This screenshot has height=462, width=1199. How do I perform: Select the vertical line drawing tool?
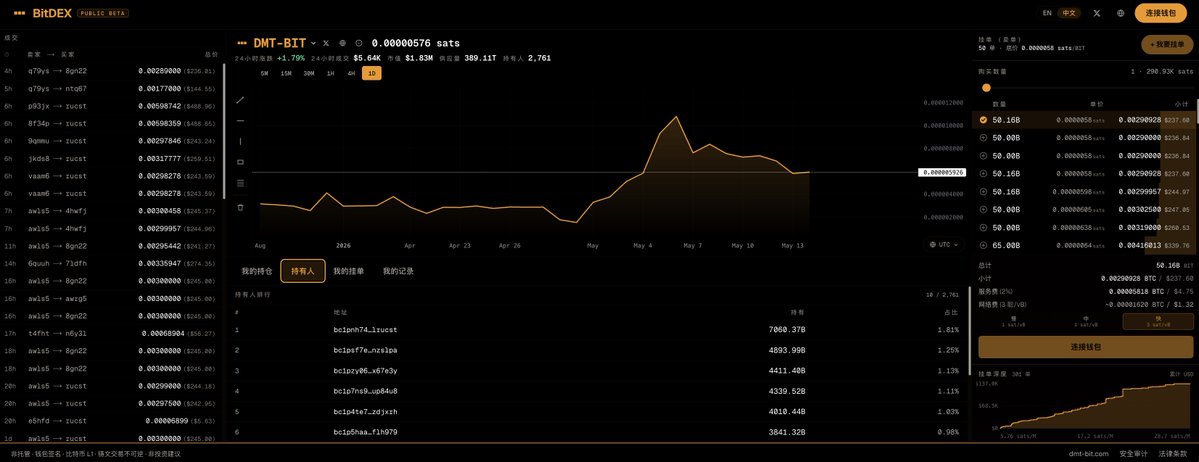click(240, 142)
